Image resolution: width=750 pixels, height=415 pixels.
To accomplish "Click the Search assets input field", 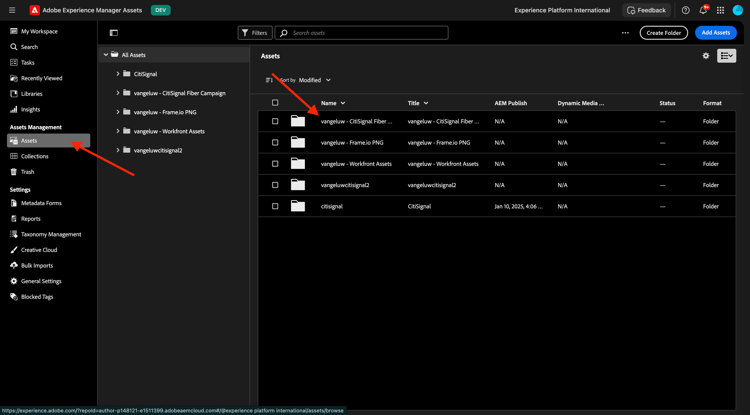I will click(x=366, y=33).
